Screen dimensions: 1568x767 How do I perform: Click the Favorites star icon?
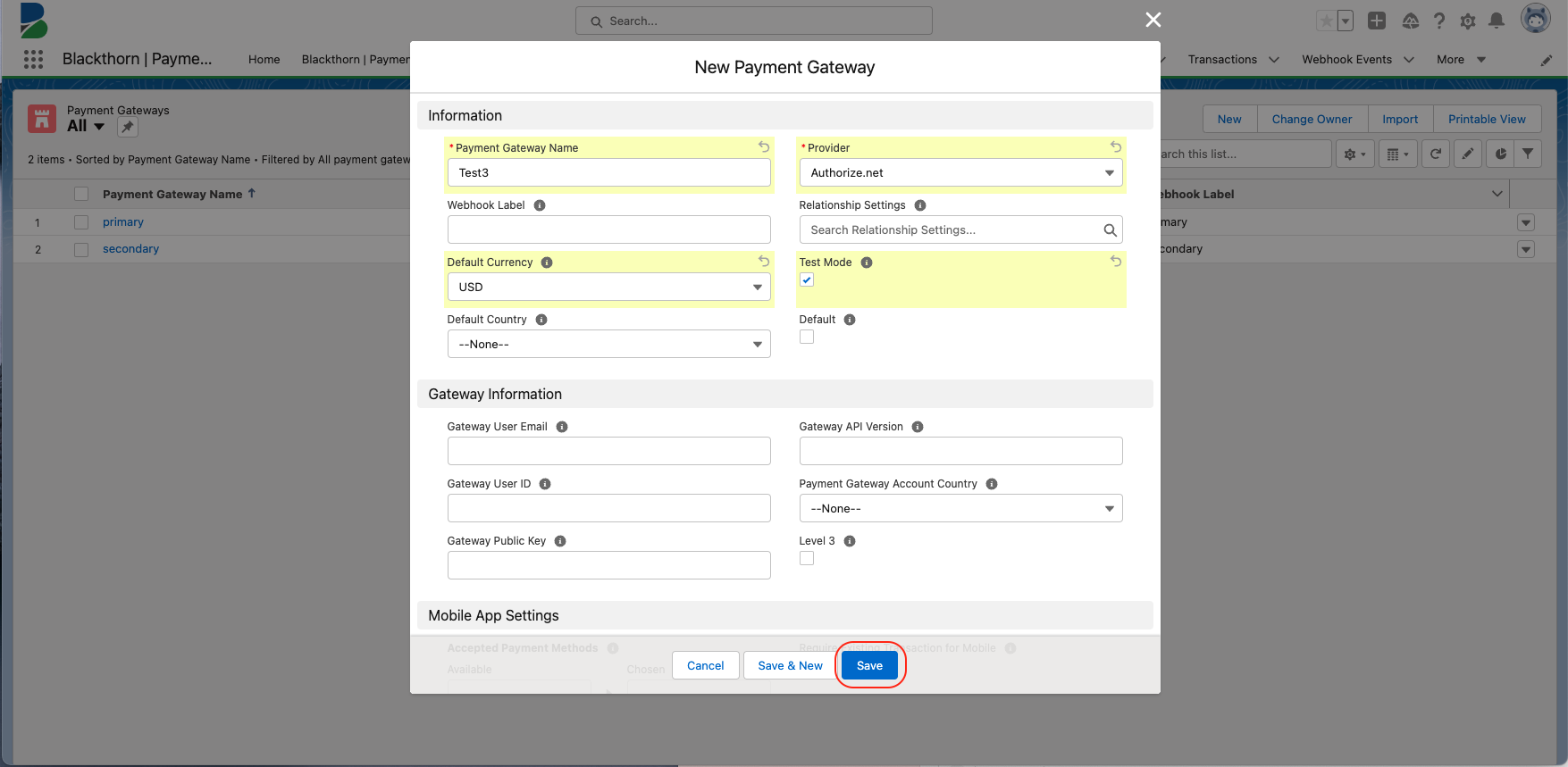point(1327,21)
